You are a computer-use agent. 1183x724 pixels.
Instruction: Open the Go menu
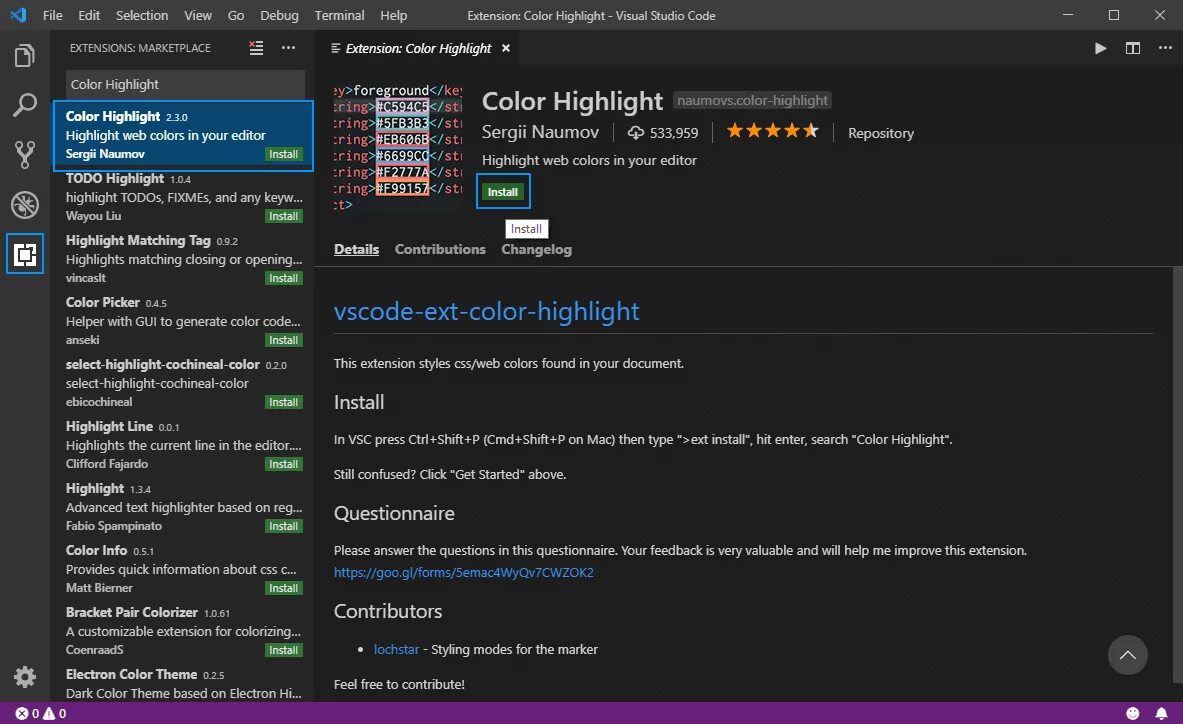pos(236,15)
